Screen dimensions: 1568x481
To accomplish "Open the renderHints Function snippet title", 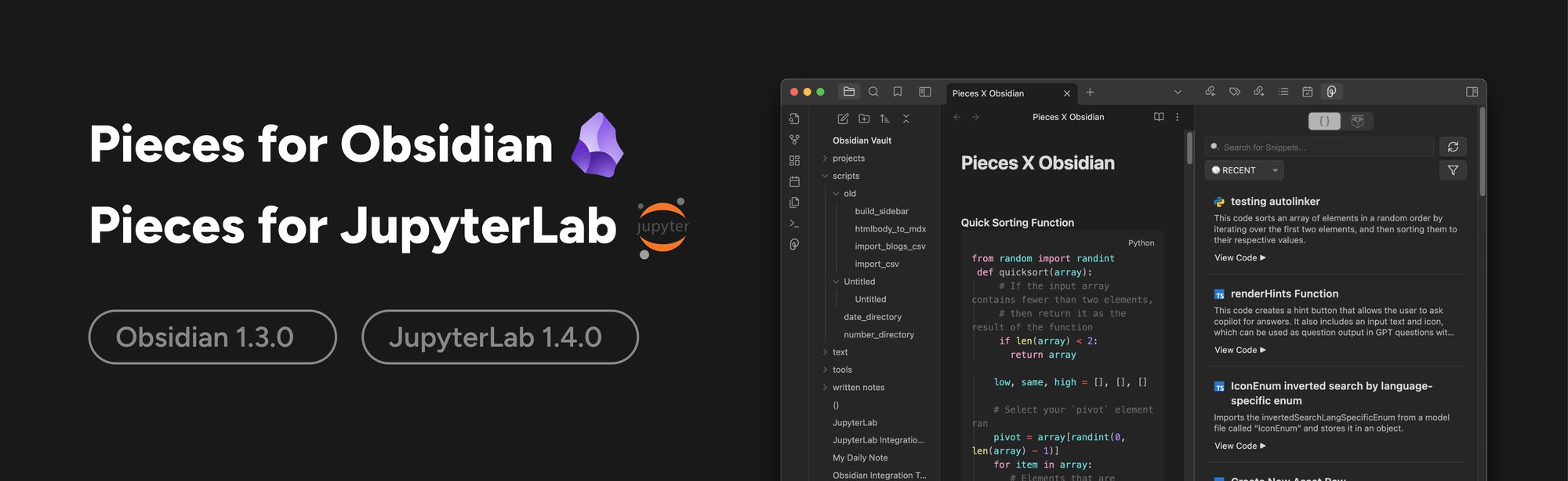I will (x=1284, y=294).
